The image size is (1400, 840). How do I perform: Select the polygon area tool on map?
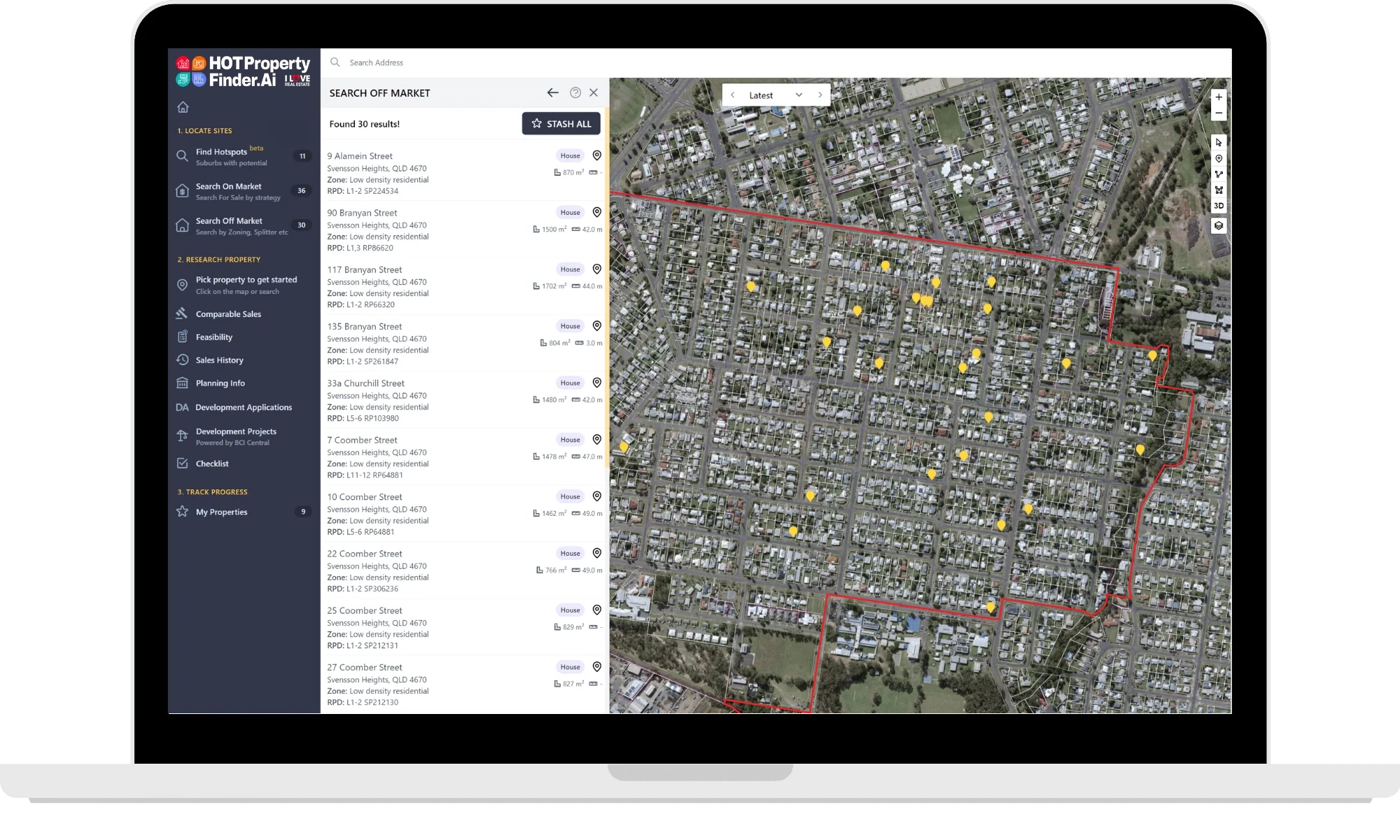[1219, 190]
